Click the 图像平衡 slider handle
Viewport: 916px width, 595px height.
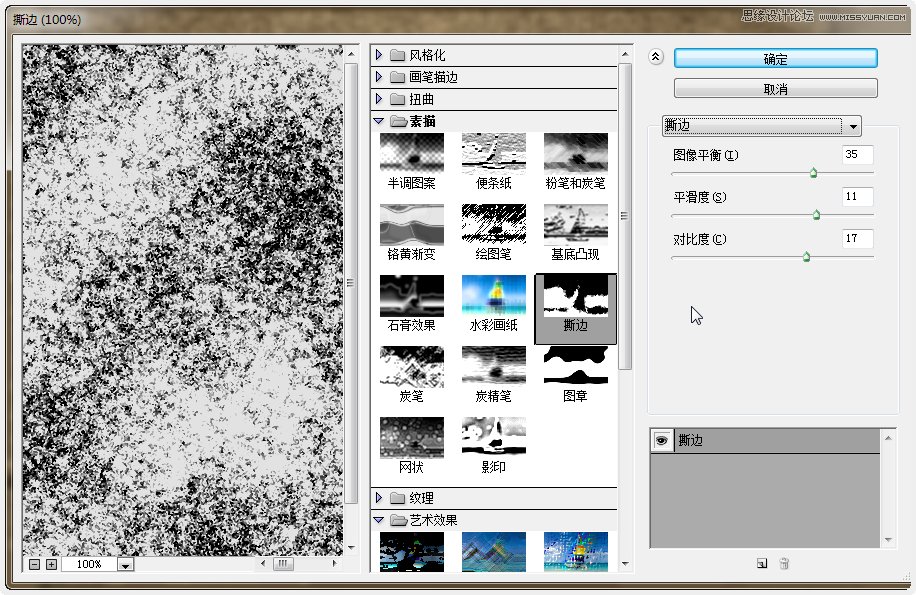(813, 173)
